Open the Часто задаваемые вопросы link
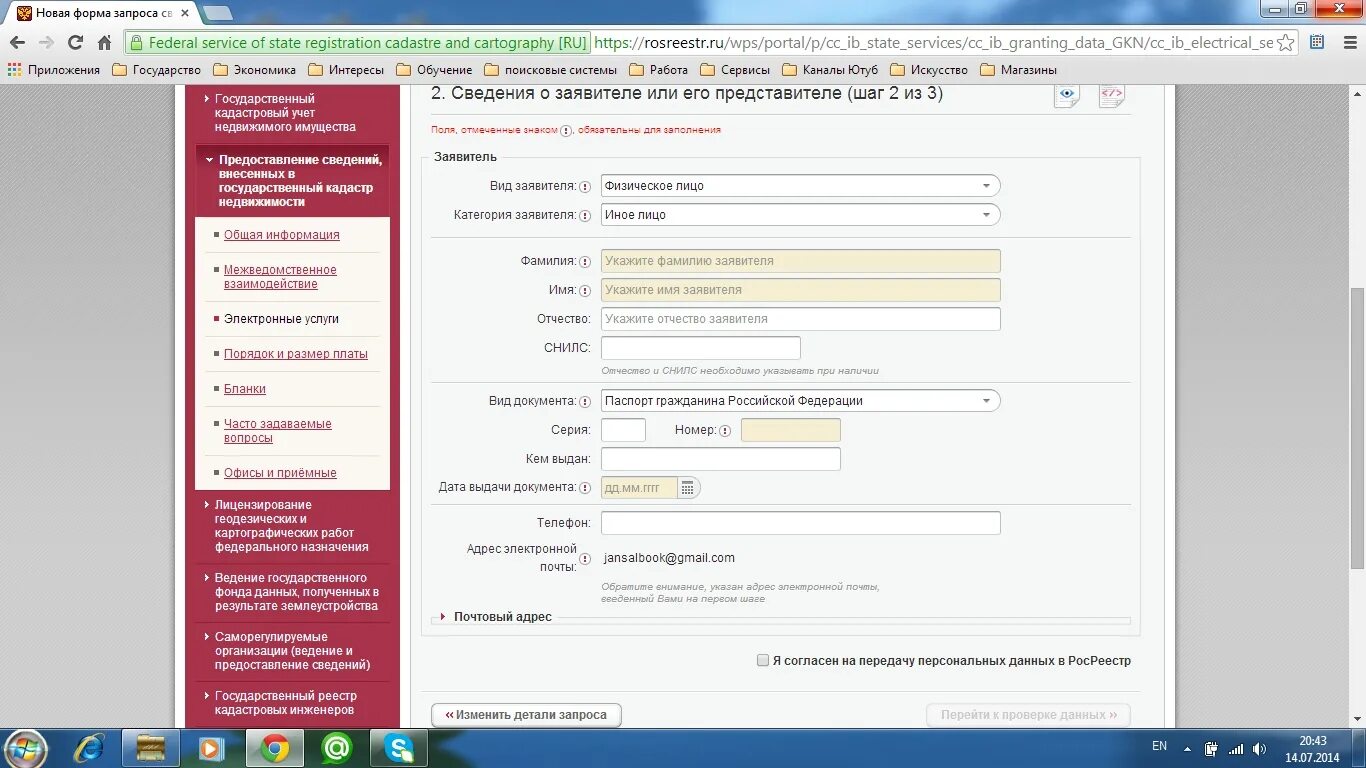This screenshot has height=768, width=1366. click(278, 431)
